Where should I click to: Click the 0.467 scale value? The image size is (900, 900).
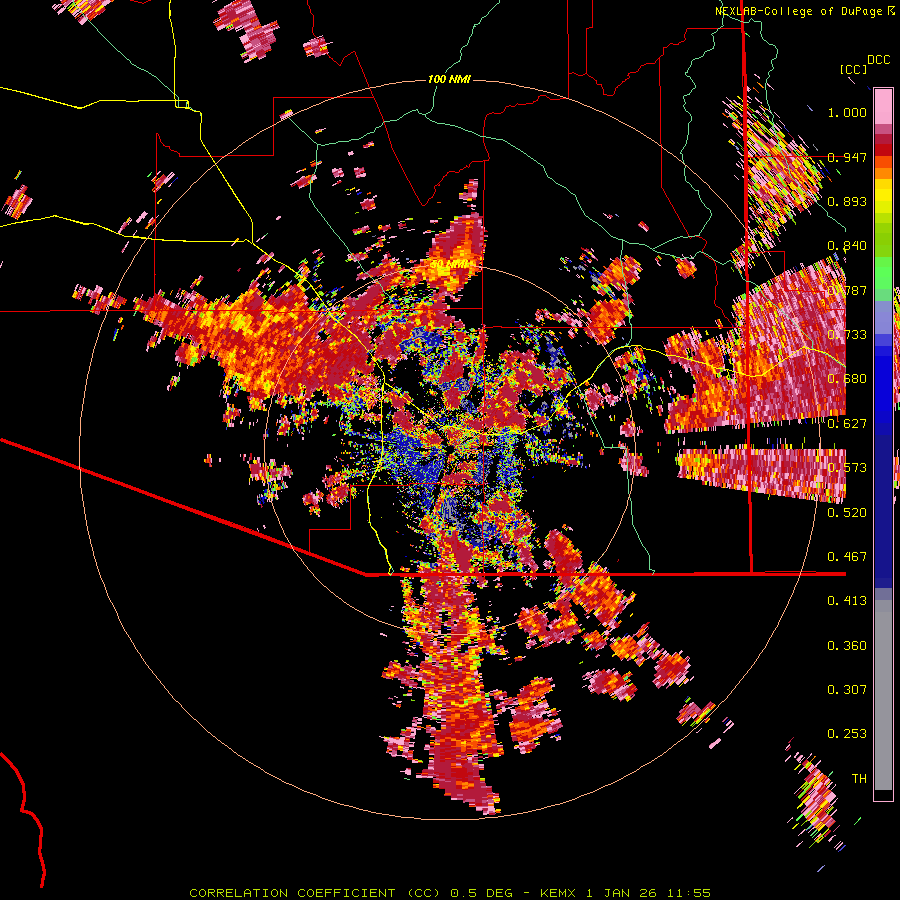click(x=847, y=557)
